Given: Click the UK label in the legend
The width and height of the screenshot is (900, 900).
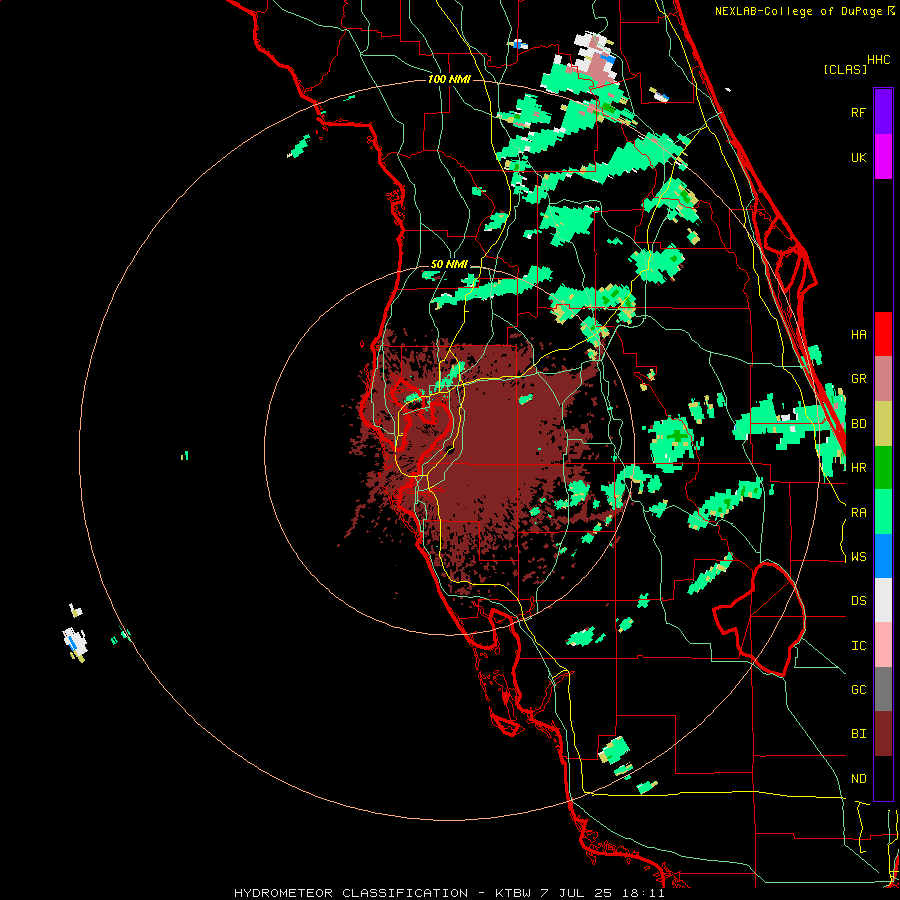Looking at the screenshot, I should (858, 157).
